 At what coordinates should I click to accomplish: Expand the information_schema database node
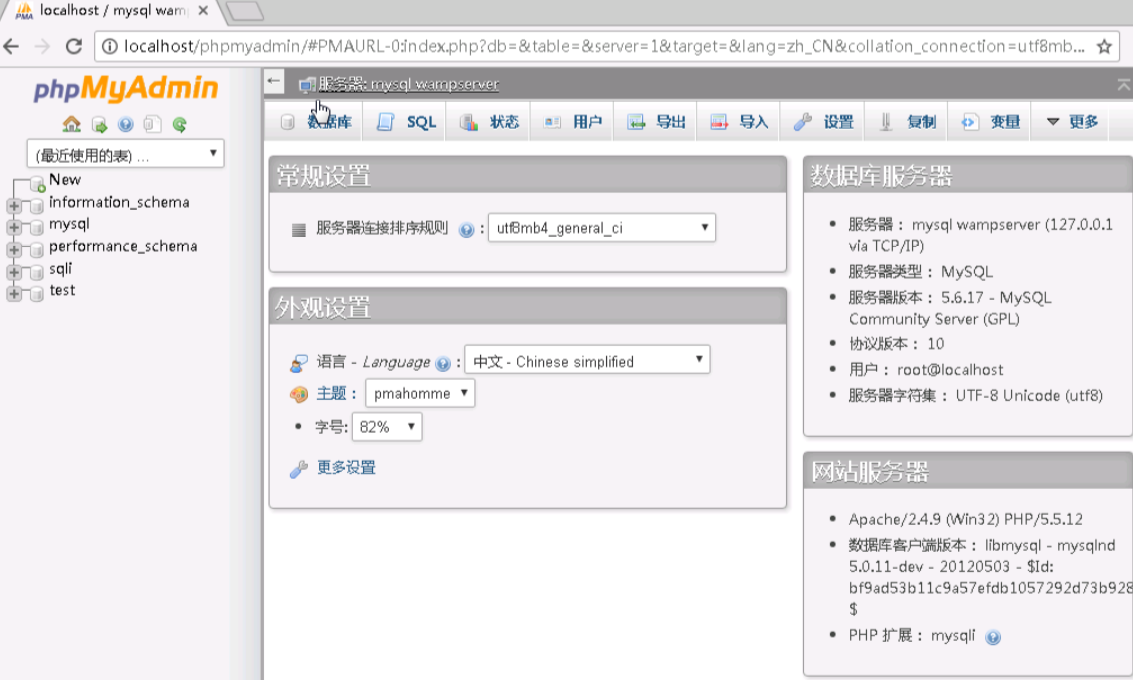pos(14,206)
